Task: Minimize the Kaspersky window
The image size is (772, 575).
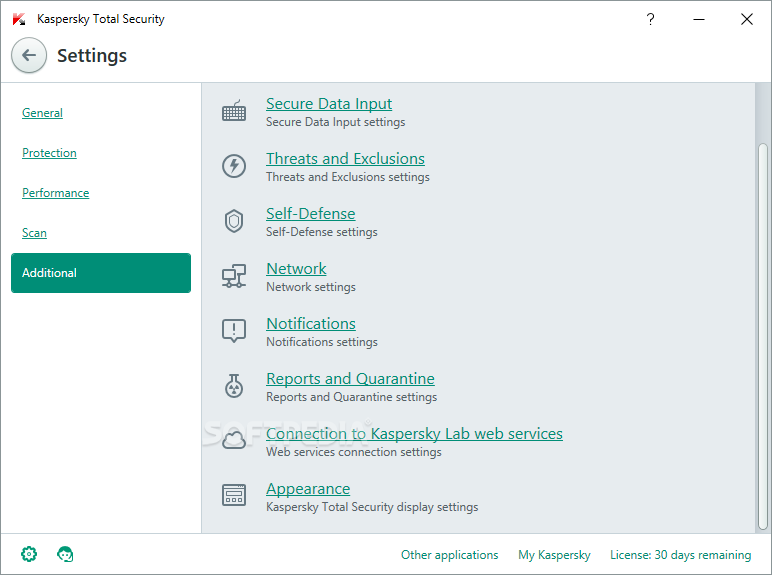Action: pos(699,19)
